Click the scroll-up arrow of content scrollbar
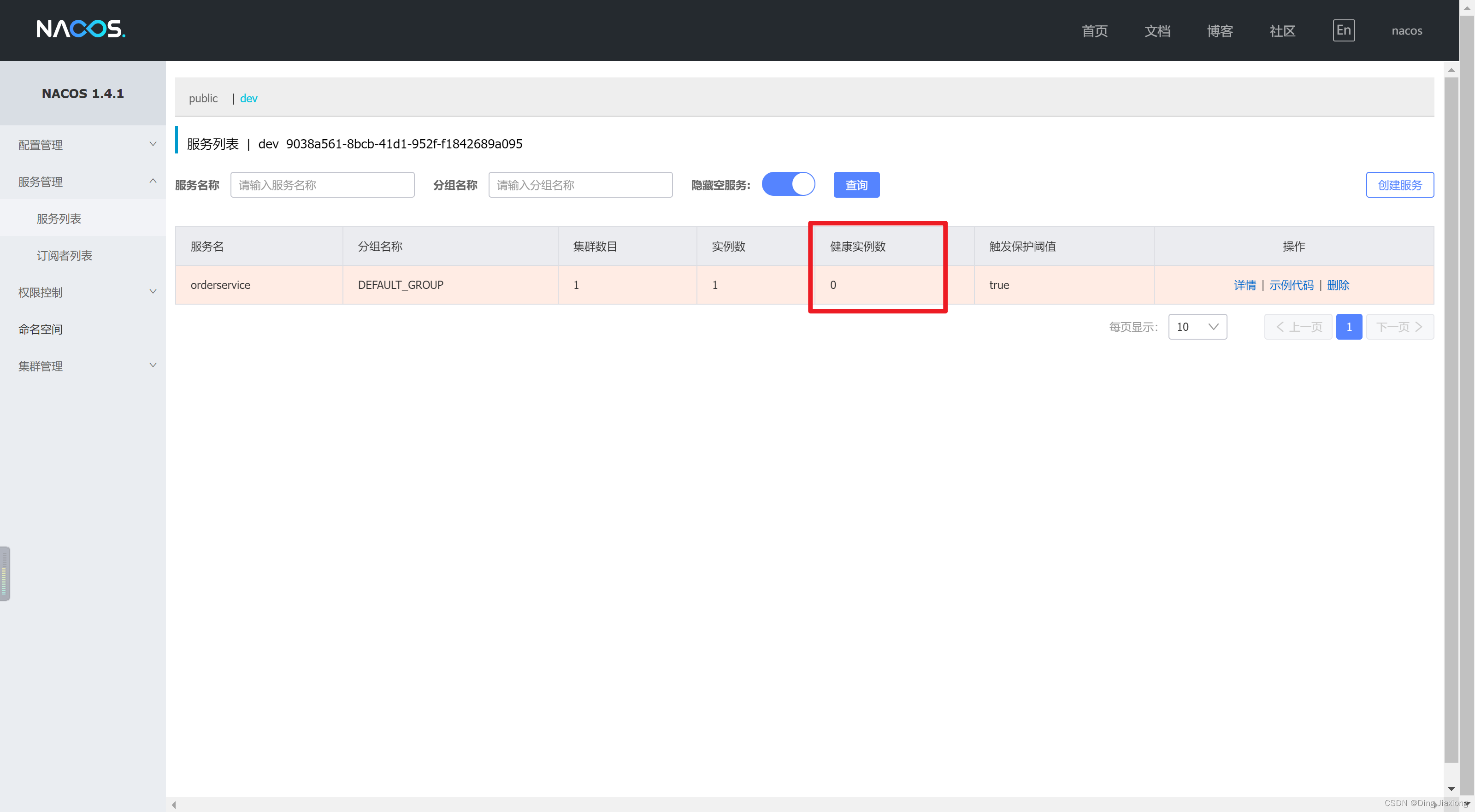Screen dimensions: 1475x812 (x=1451, y=70)
